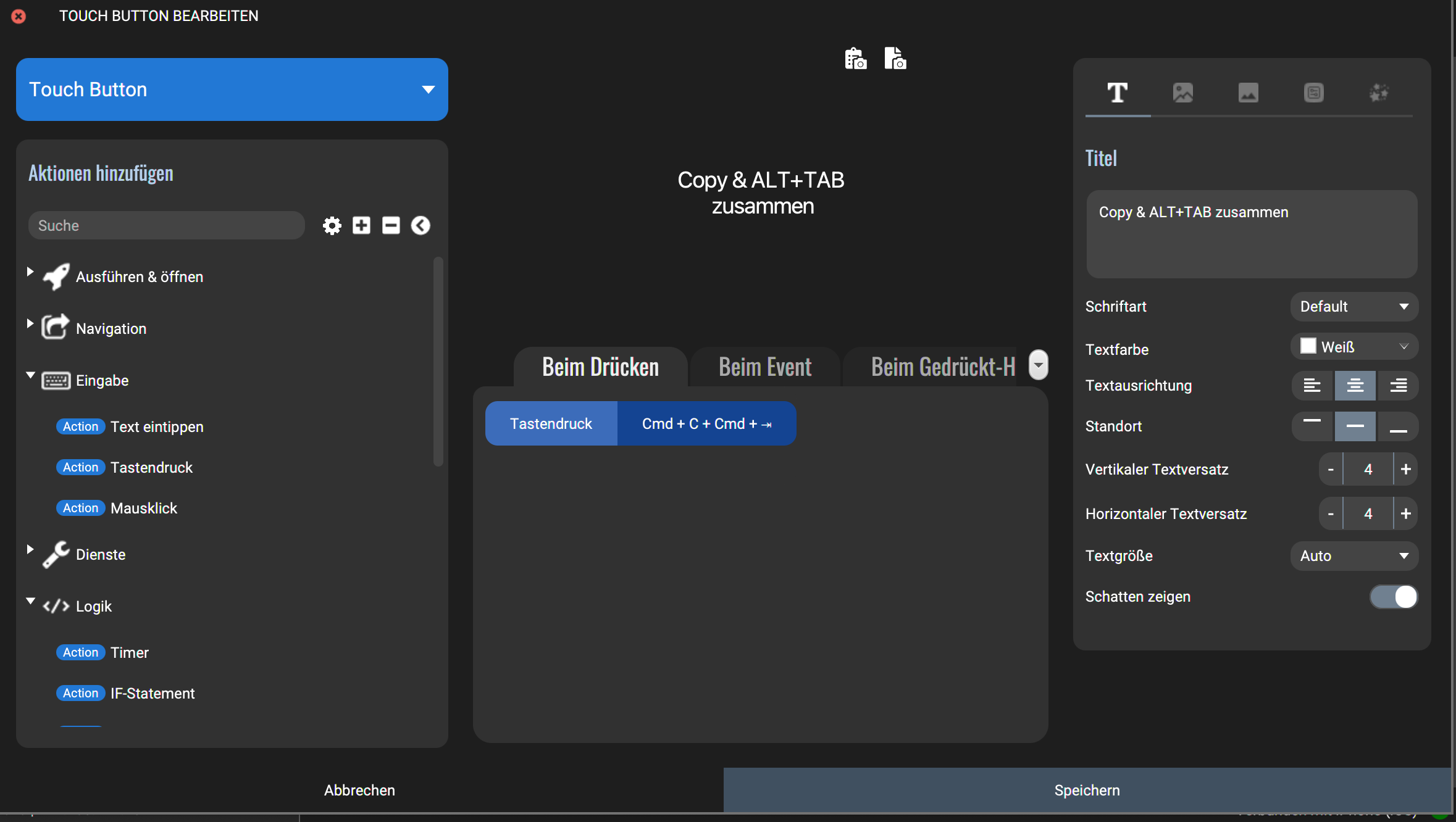Switch to the icon image tab

1182,93
